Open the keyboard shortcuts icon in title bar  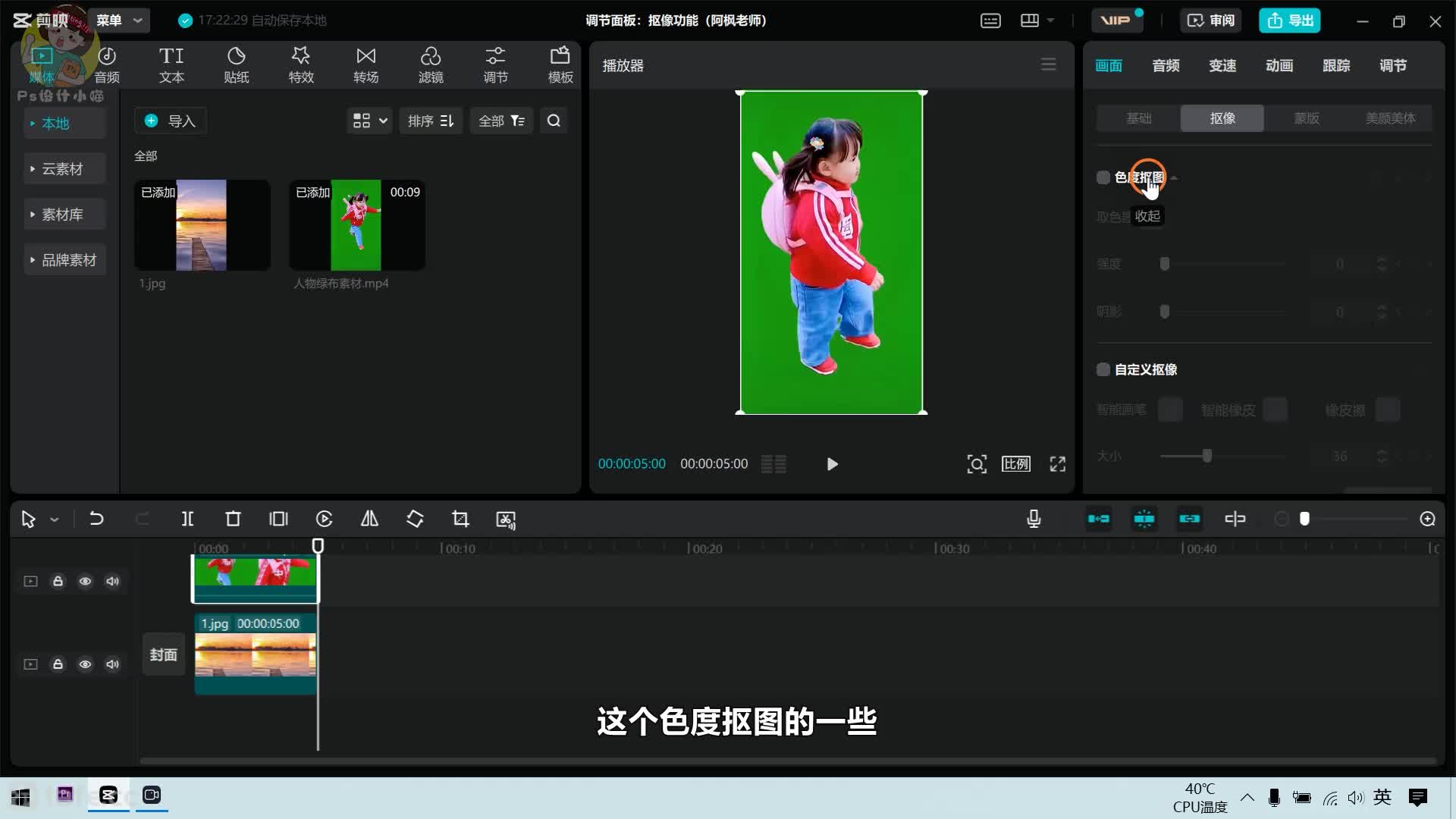(990, 20)
